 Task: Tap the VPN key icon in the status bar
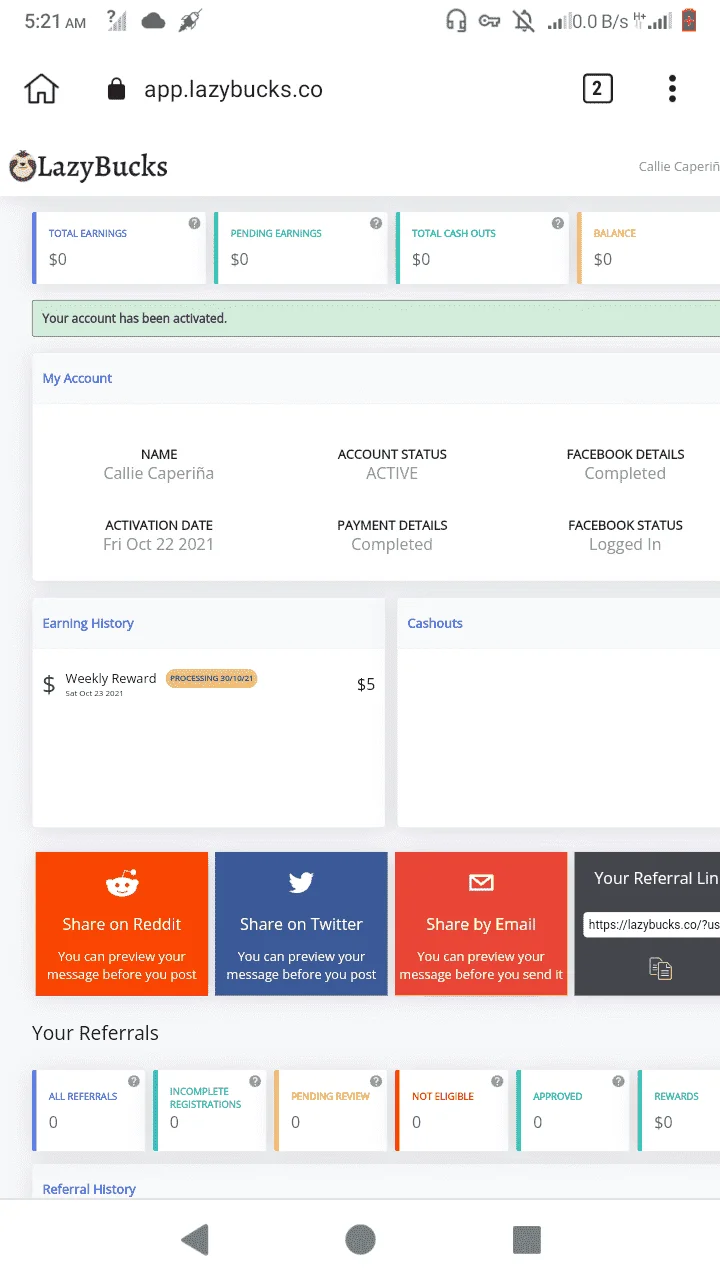[489, 20]
